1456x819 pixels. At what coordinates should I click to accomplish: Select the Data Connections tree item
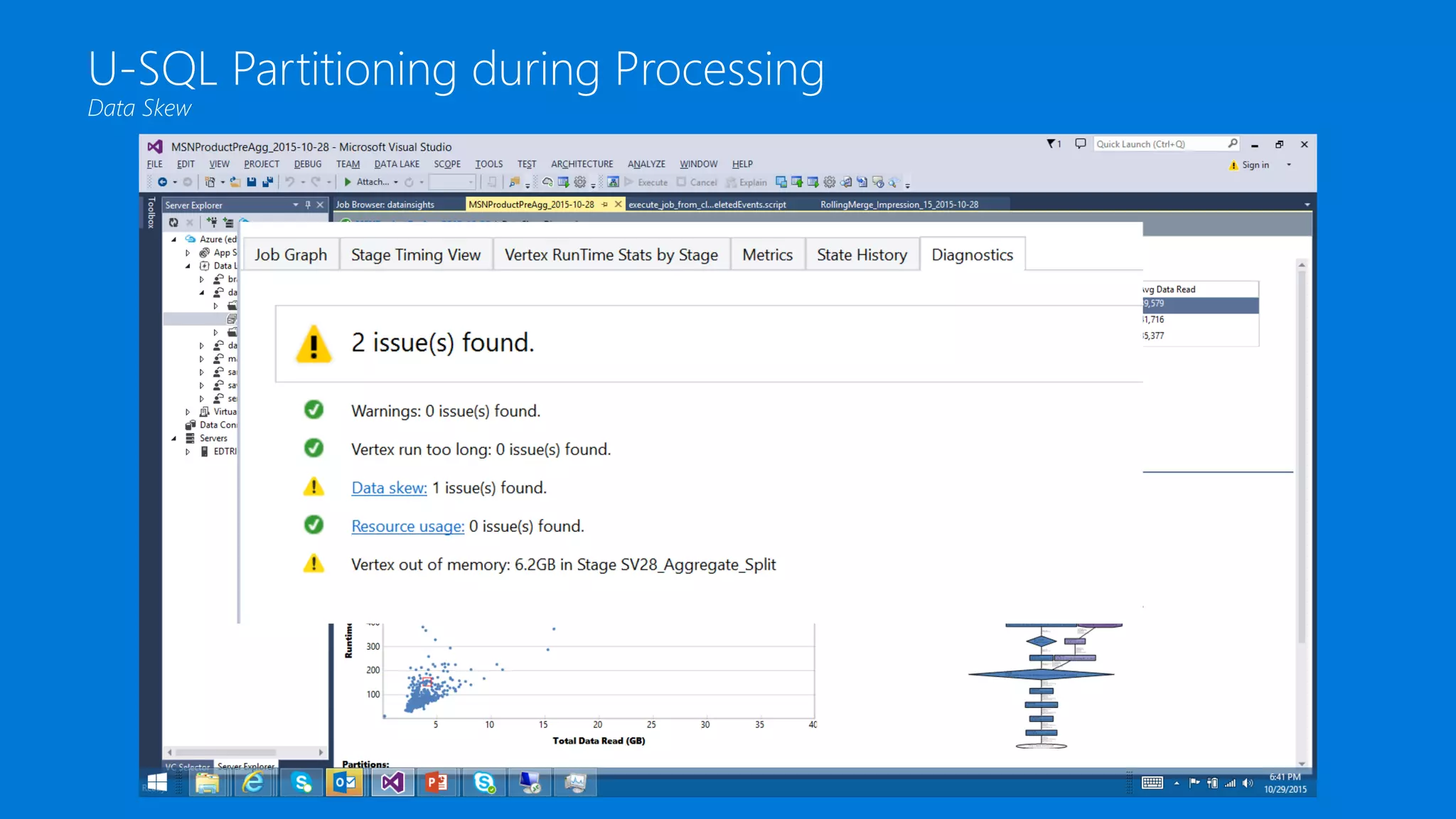(211, 425)
